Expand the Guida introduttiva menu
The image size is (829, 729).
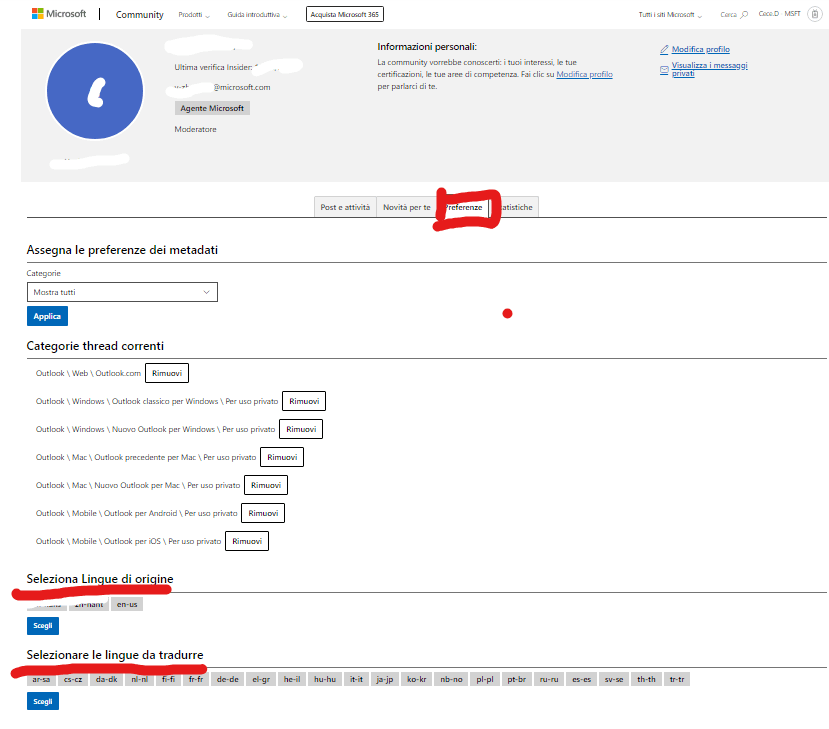pos(257,15)
